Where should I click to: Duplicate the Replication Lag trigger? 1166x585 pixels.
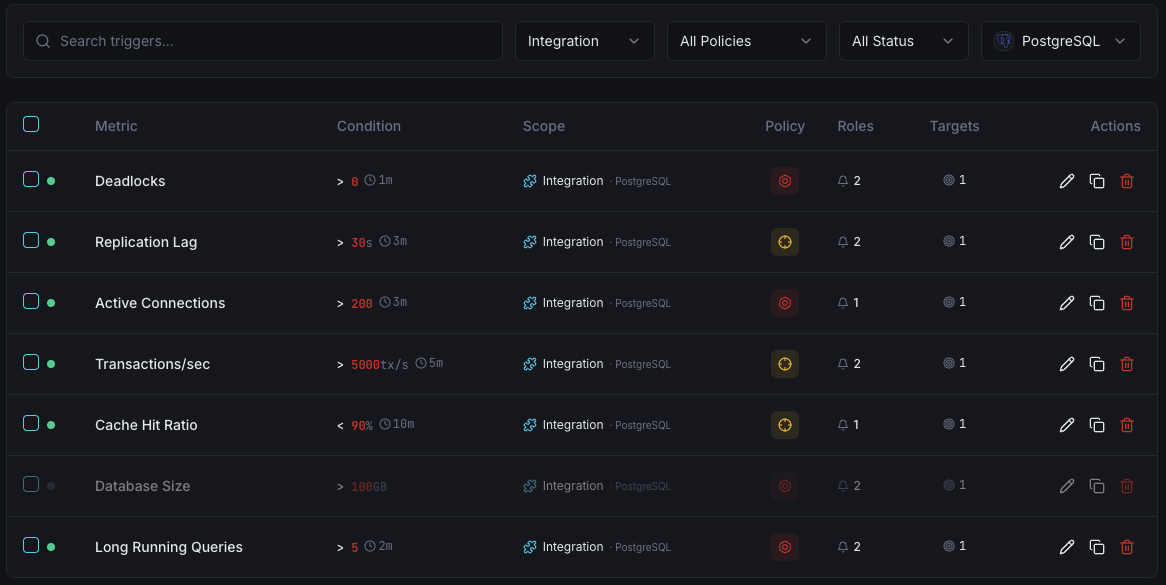1096,241
